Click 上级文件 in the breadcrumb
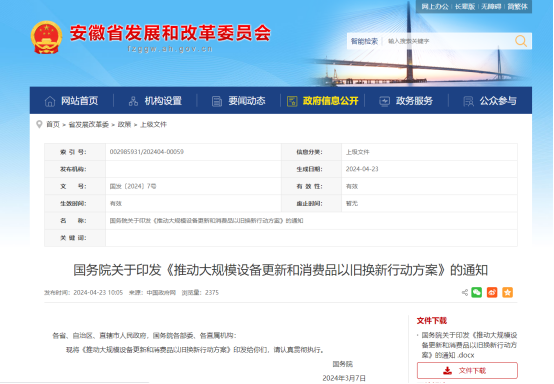The width and height of the screenshot is (554, 384). [153, 124]
